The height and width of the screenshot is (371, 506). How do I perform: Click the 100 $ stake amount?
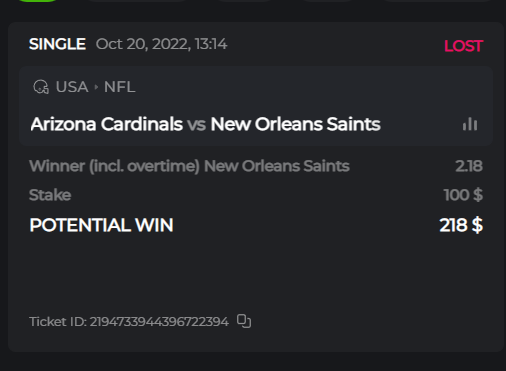point(463,195)
